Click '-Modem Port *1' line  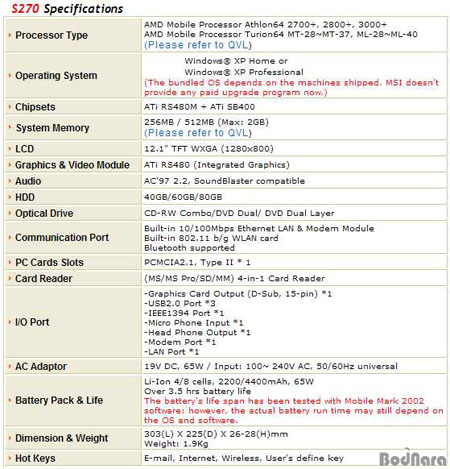180,342
